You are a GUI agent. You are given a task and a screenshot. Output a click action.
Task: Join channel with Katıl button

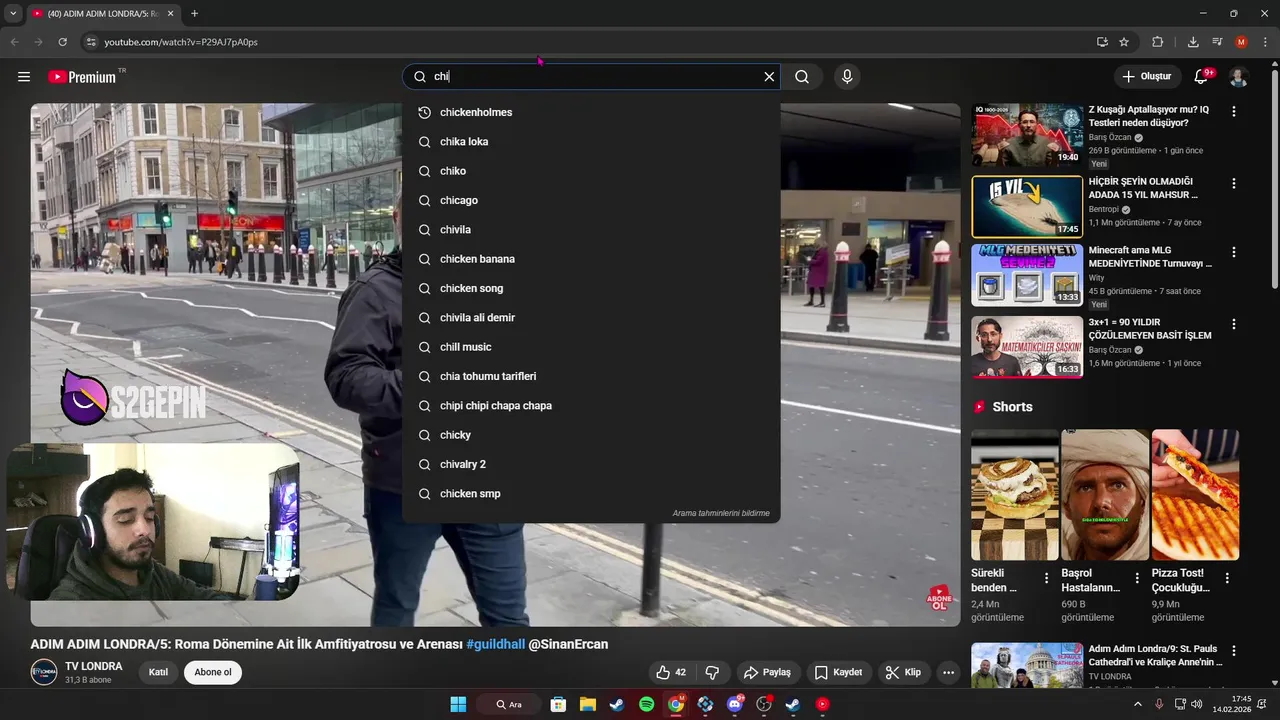(x=158, y=672)
